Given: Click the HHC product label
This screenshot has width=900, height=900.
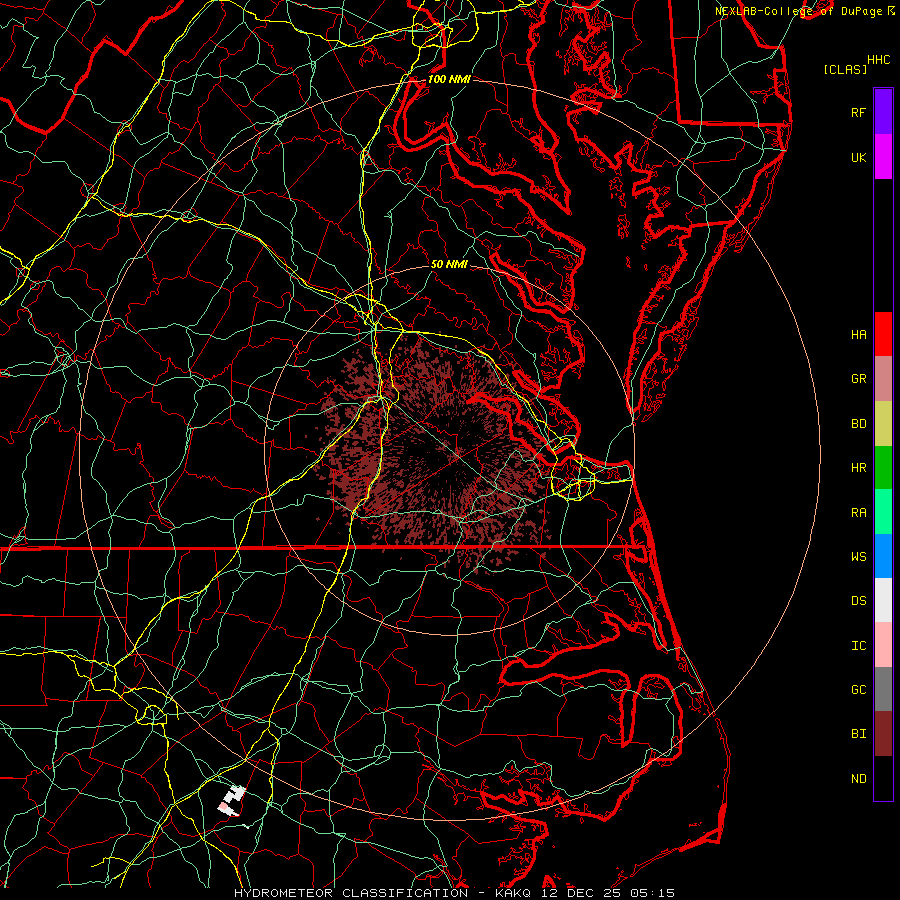Looking at the screenshot, I should coord(878,60).
